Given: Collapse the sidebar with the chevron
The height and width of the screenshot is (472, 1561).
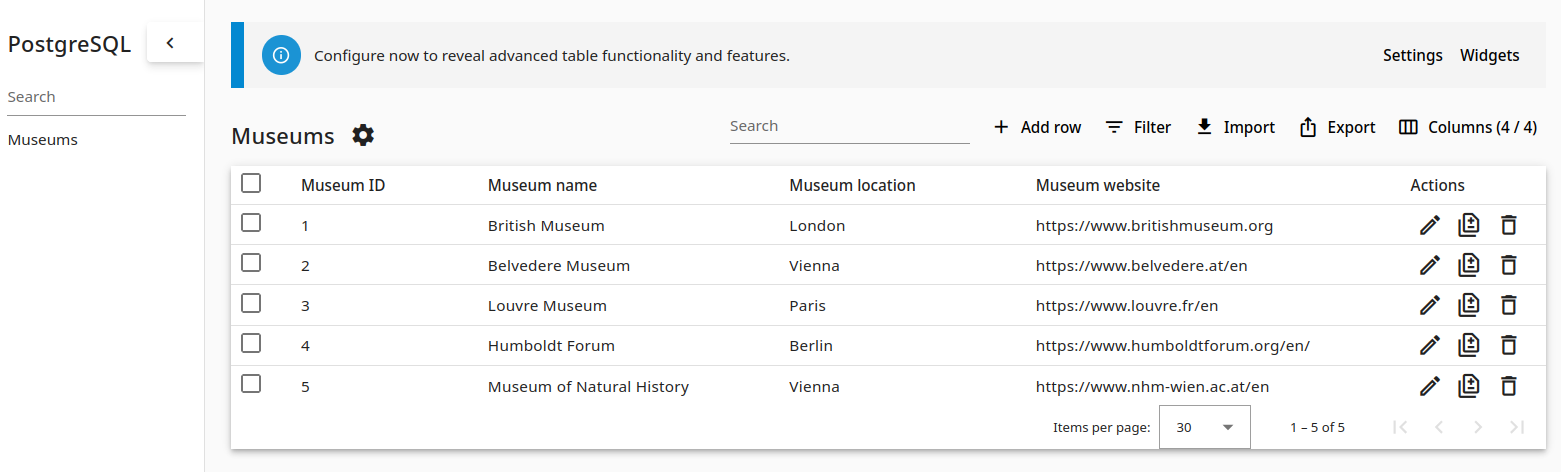Looking at the screenshot, I should point(170,43).
